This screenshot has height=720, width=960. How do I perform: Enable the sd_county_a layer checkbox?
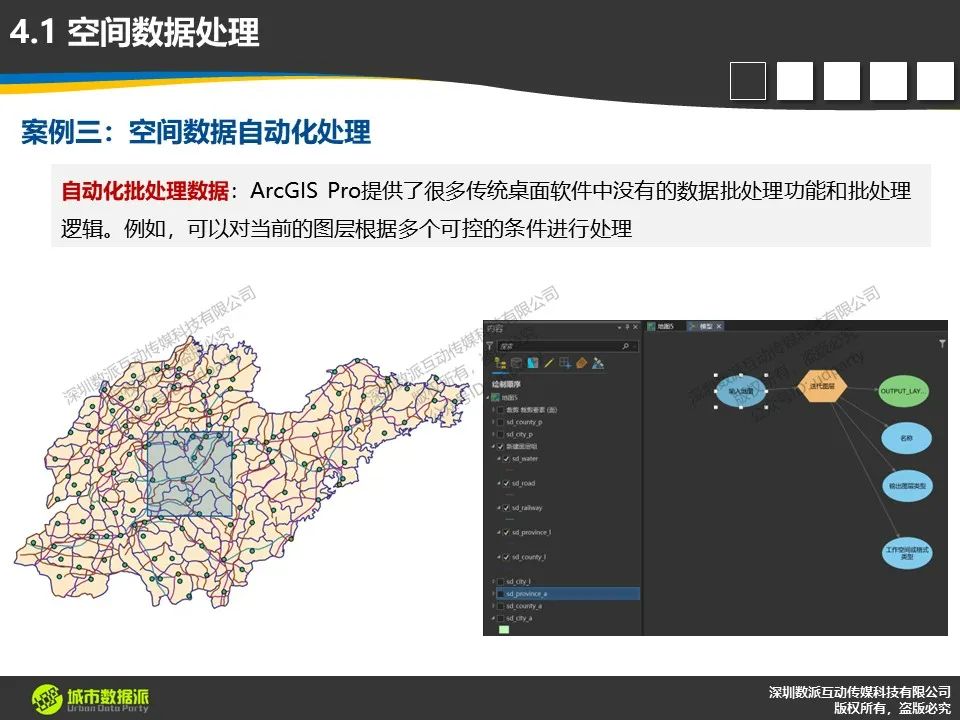click(x=500, y=606)
